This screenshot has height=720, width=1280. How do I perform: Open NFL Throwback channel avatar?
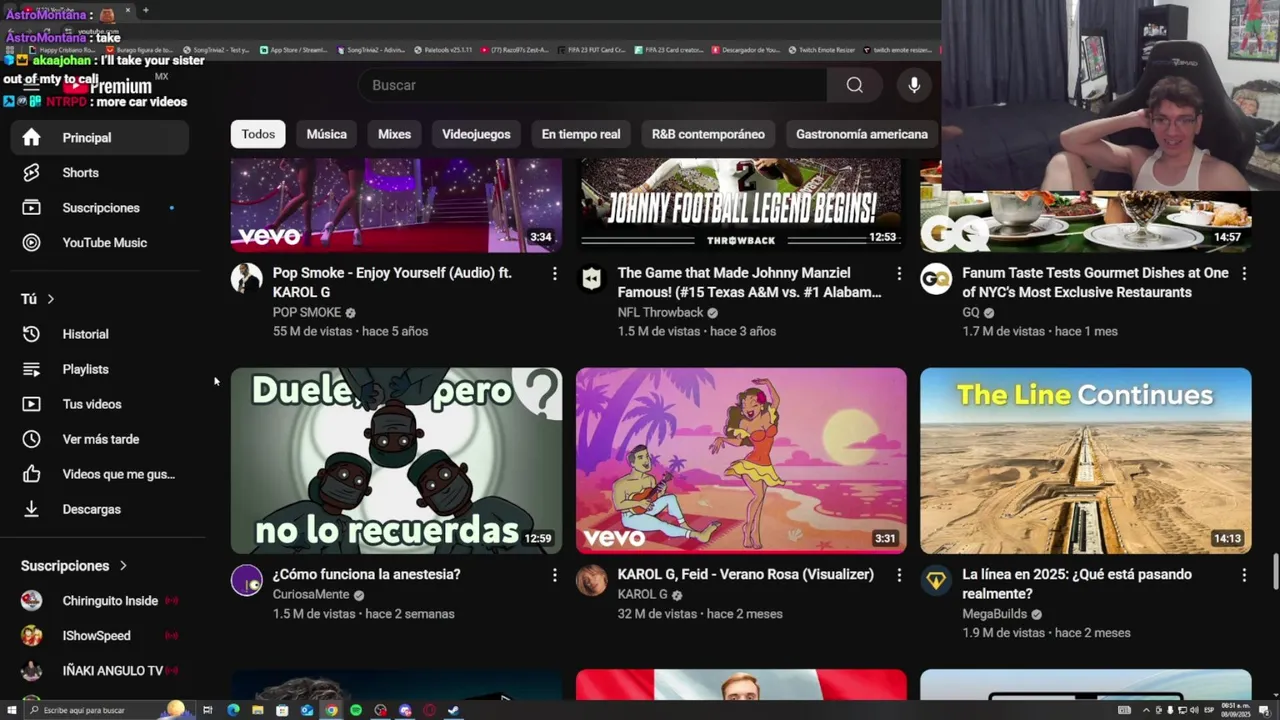coord(592,279)
